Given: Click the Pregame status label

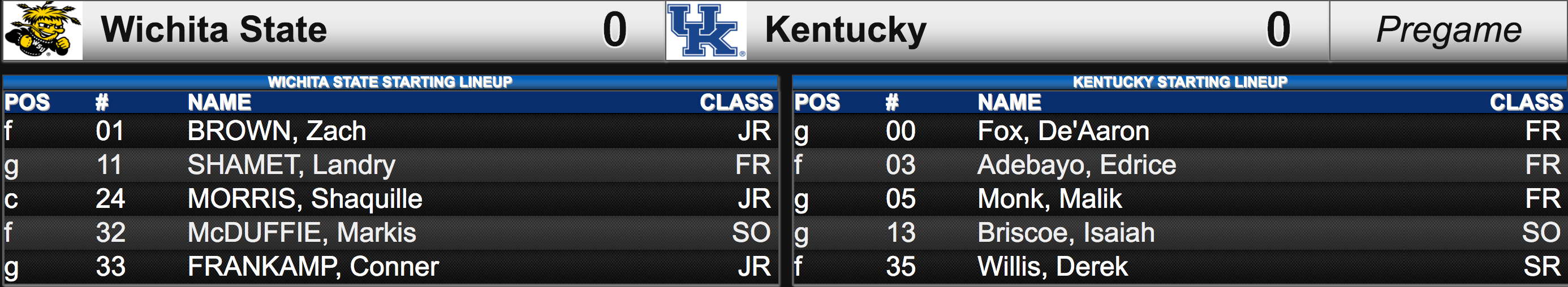Looking at the screenshot, I should (1449, 30).
